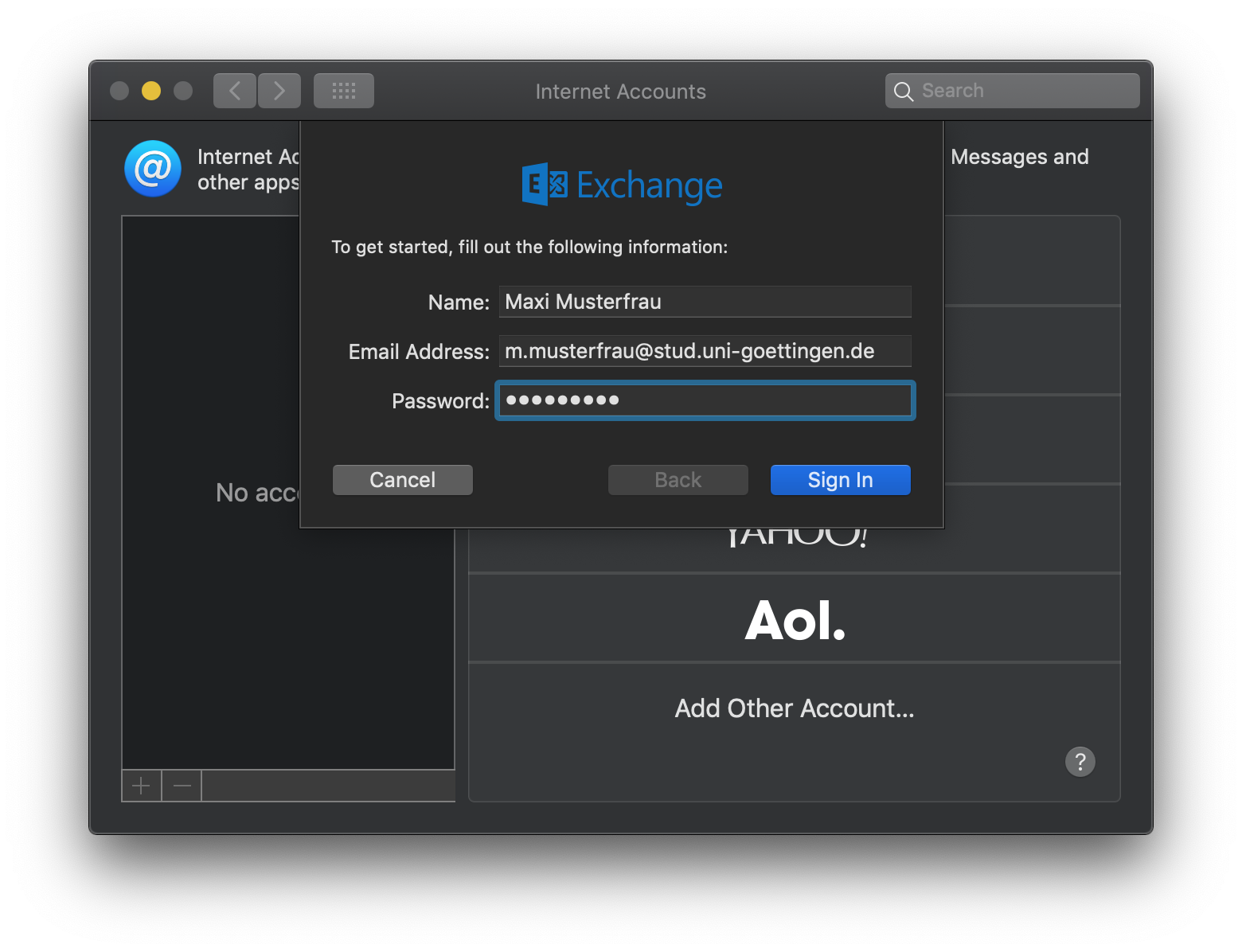Focus the Password field
The width and height of the screenshot is (1242, 952).
click(705, 400)
